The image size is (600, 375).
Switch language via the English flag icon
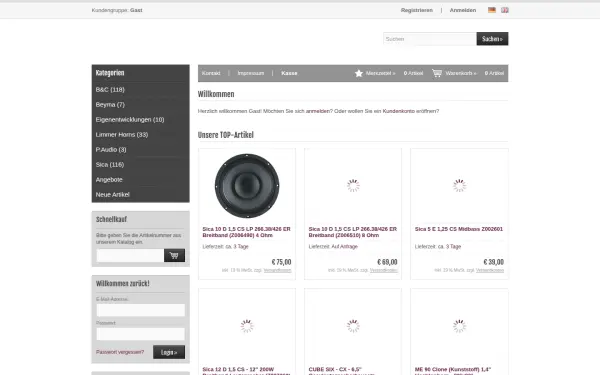pyautogui.click(x=505, y=10)
